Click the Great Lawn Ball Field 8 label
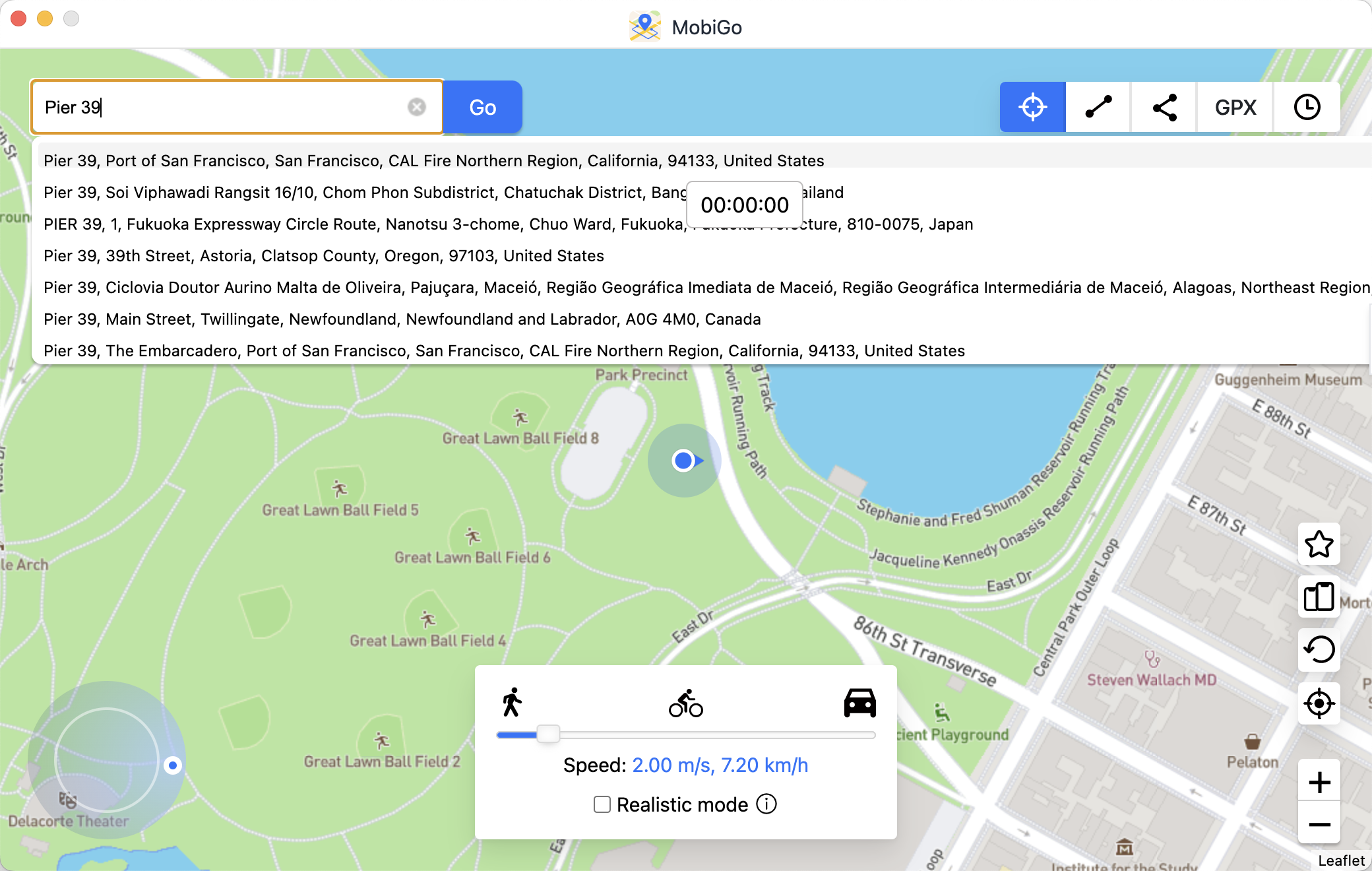The image size is (1372, 871). pyautogui.click(x=520, y=438)
